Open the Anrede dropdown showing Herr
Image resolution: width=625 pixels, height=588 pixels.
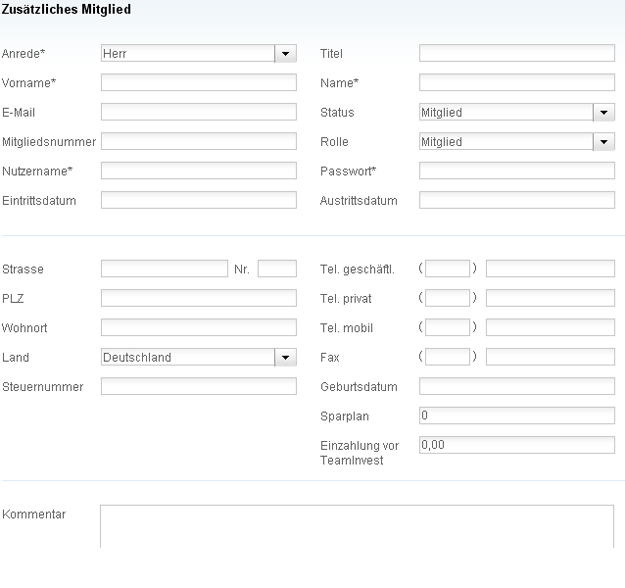199,53
